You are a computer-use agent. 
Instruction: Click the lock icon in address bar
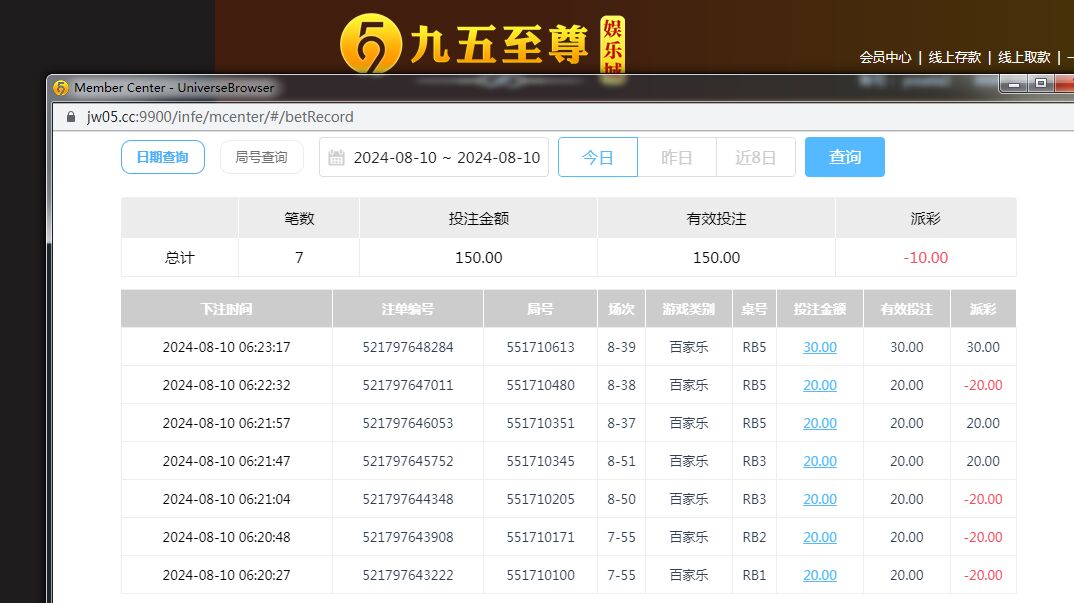(70, 117)
